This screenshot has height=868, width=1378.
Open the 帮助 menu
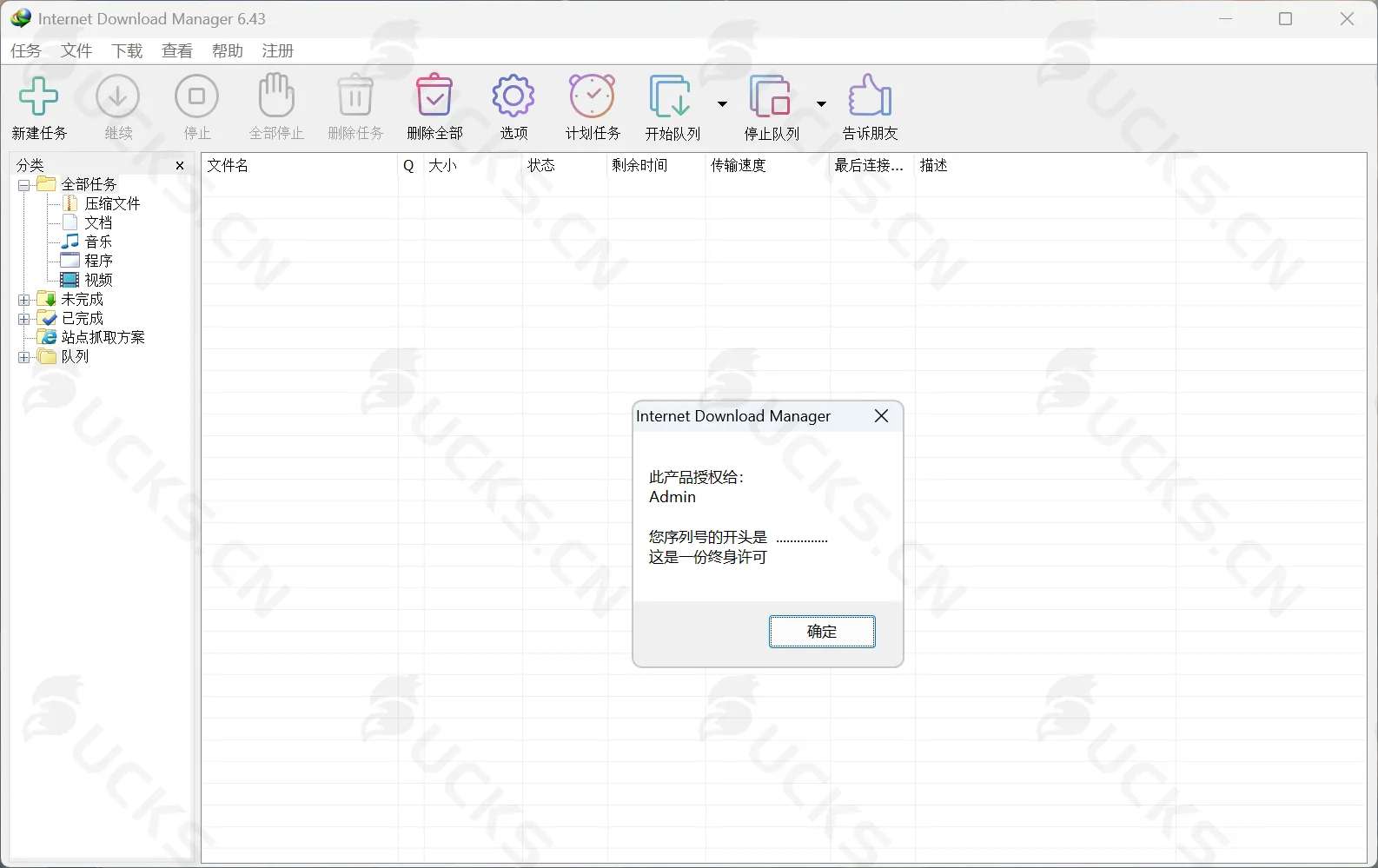228,51
